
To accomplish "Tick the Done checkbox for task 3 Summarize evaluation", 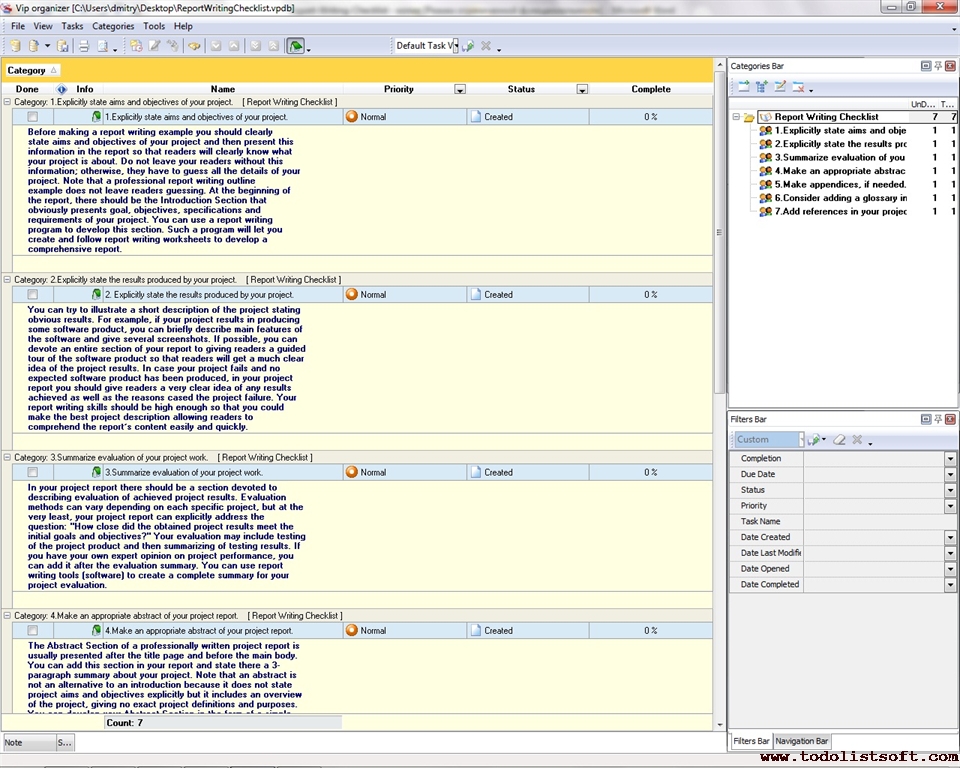I will 33,472.
